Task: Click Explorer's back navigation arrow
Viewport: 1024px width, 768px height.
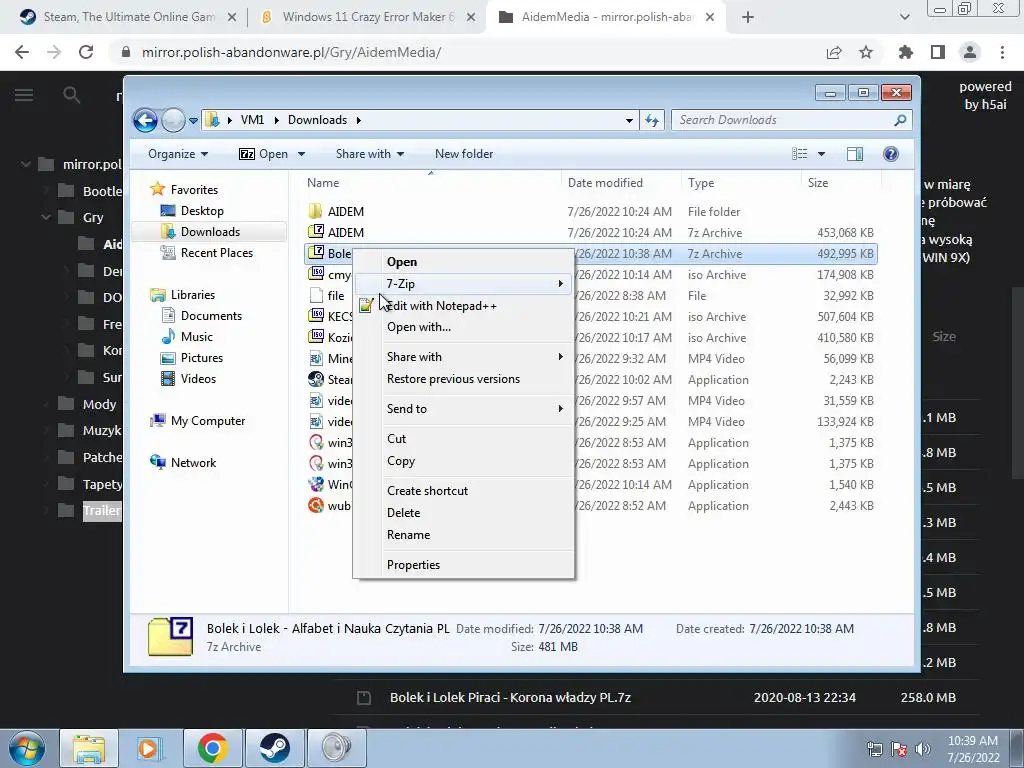Action: click(x=145, y=120)
